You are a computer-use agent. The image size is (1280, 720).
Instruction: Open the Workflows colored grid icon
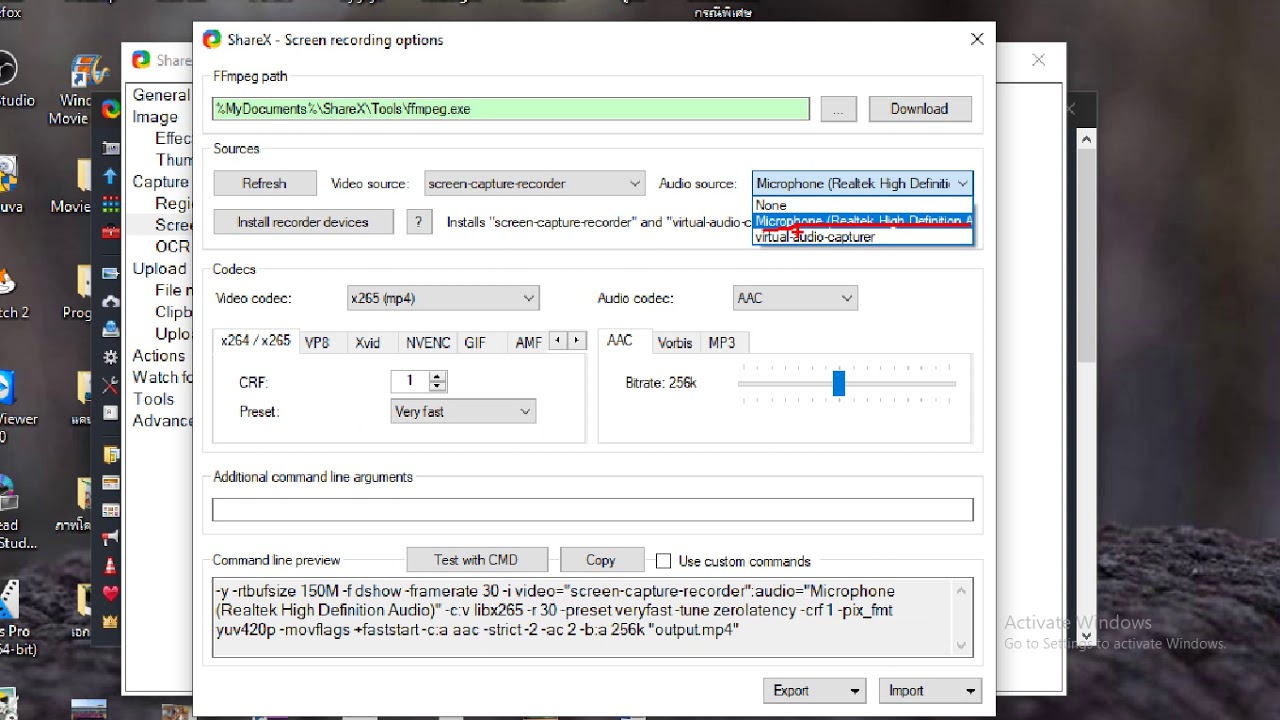click(110, 204)
